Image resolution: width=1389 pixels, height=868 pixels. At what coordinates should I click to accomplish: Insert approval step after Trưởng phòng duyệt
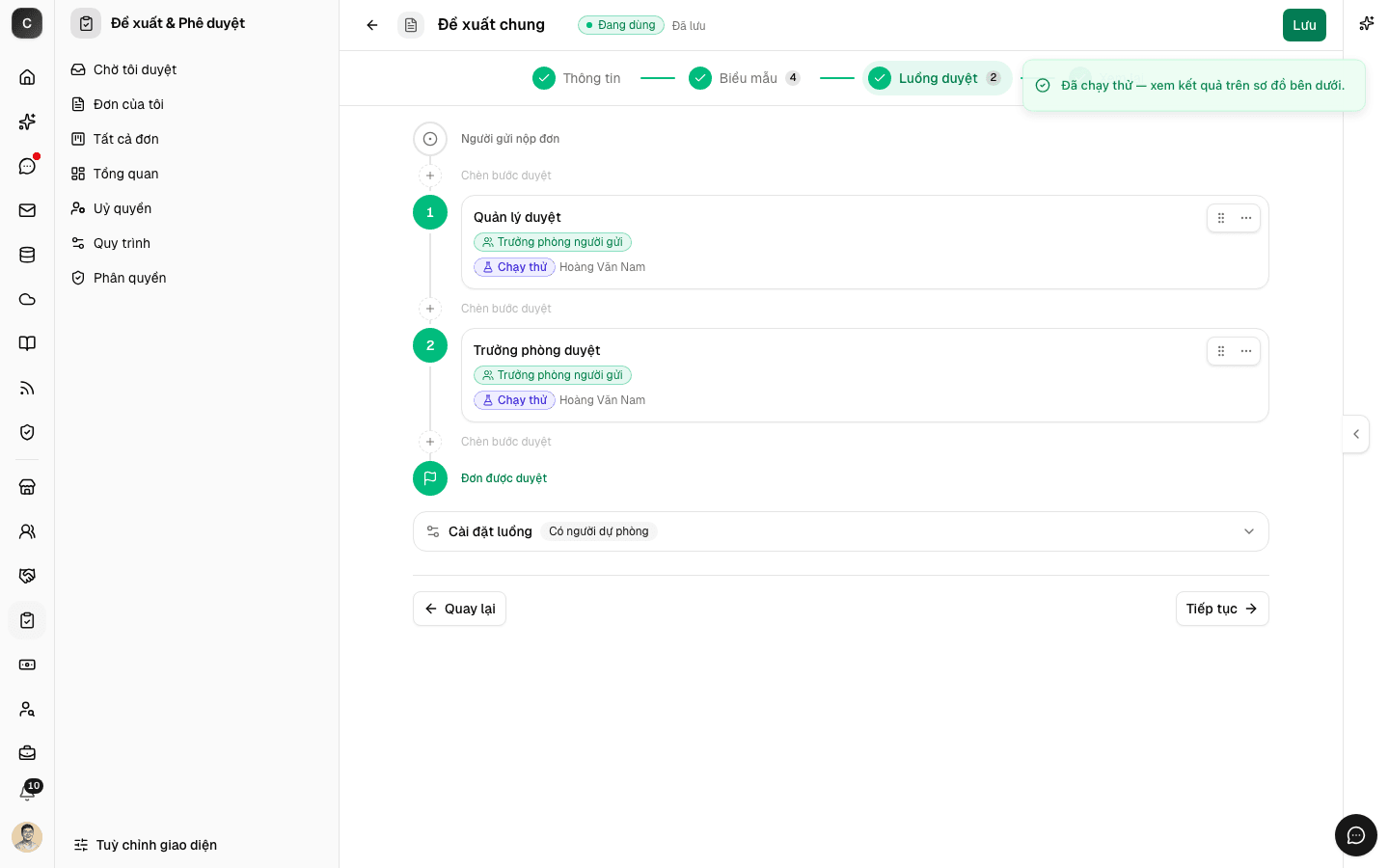click(x=430, y=442)
